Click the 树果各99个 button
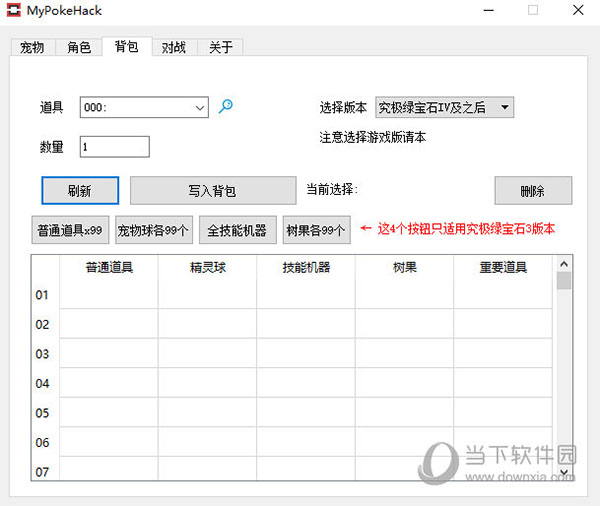600x506 pixels. pyautogui.click(x=316, y=230)
